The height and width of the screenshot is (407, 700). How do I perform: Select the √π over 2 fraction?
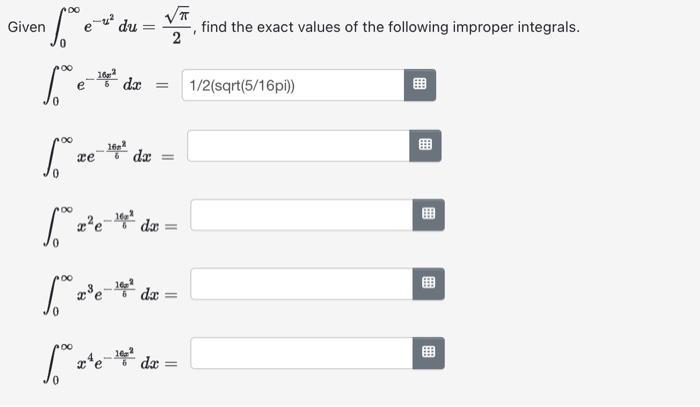[176, 26]
